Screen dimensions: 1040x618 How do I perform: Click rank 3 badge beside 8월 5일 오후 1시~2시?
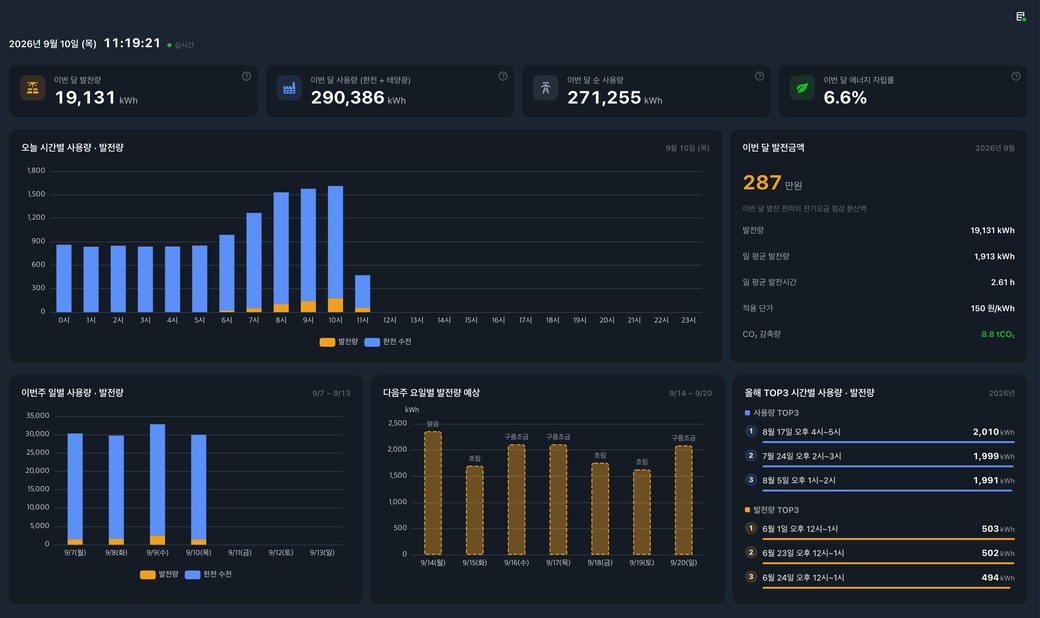[x=751, y=480]
